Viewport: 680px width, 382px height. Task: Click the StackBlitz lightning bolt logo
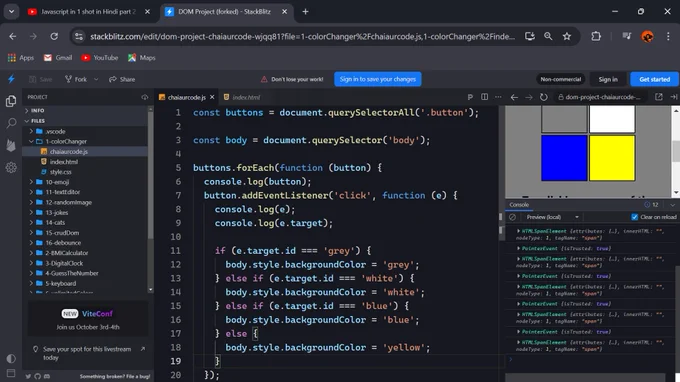pos(11,79)
